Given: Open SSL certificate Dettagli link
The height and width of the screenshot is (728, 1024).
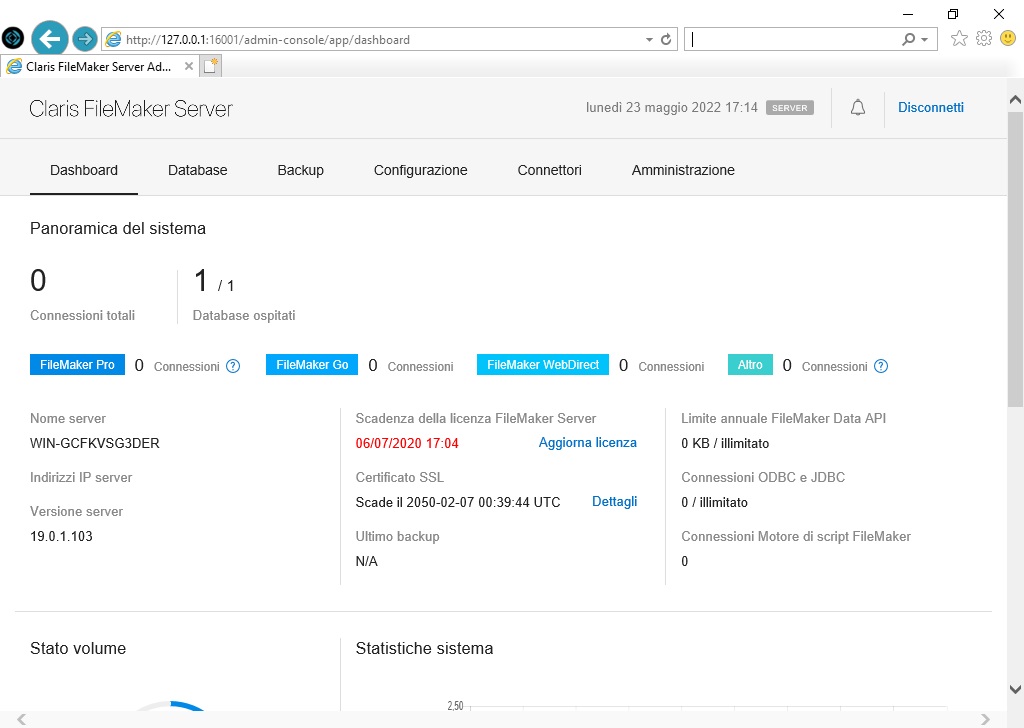Looking at the screenshot, I should click(x=615, y=501).
